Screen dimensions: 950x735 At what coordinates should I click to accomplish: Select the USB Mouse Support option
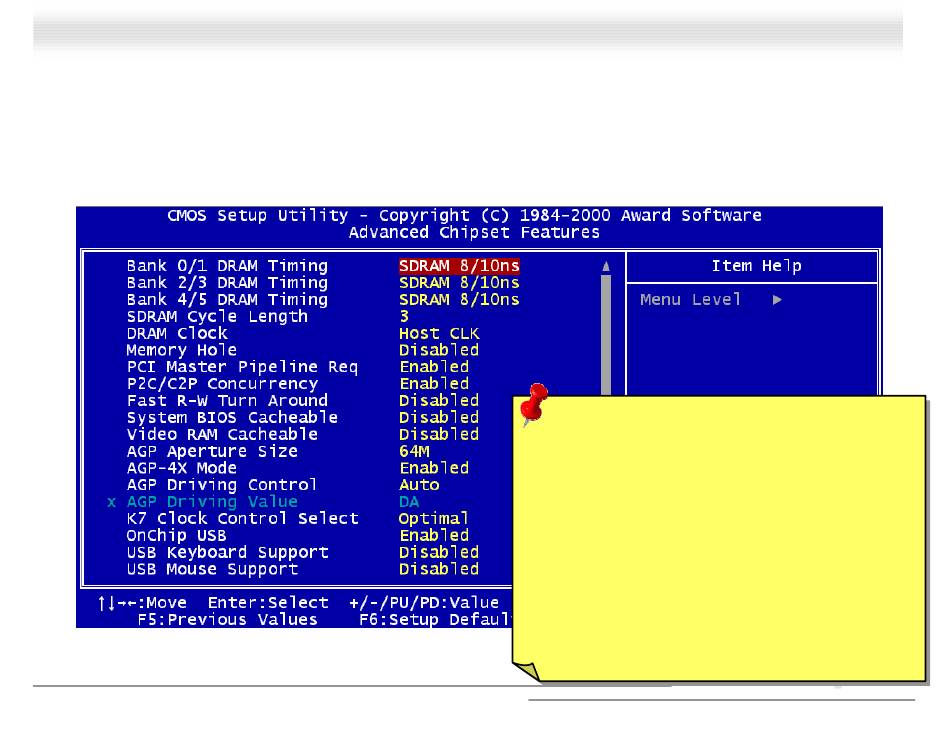(x=212, y=570)
